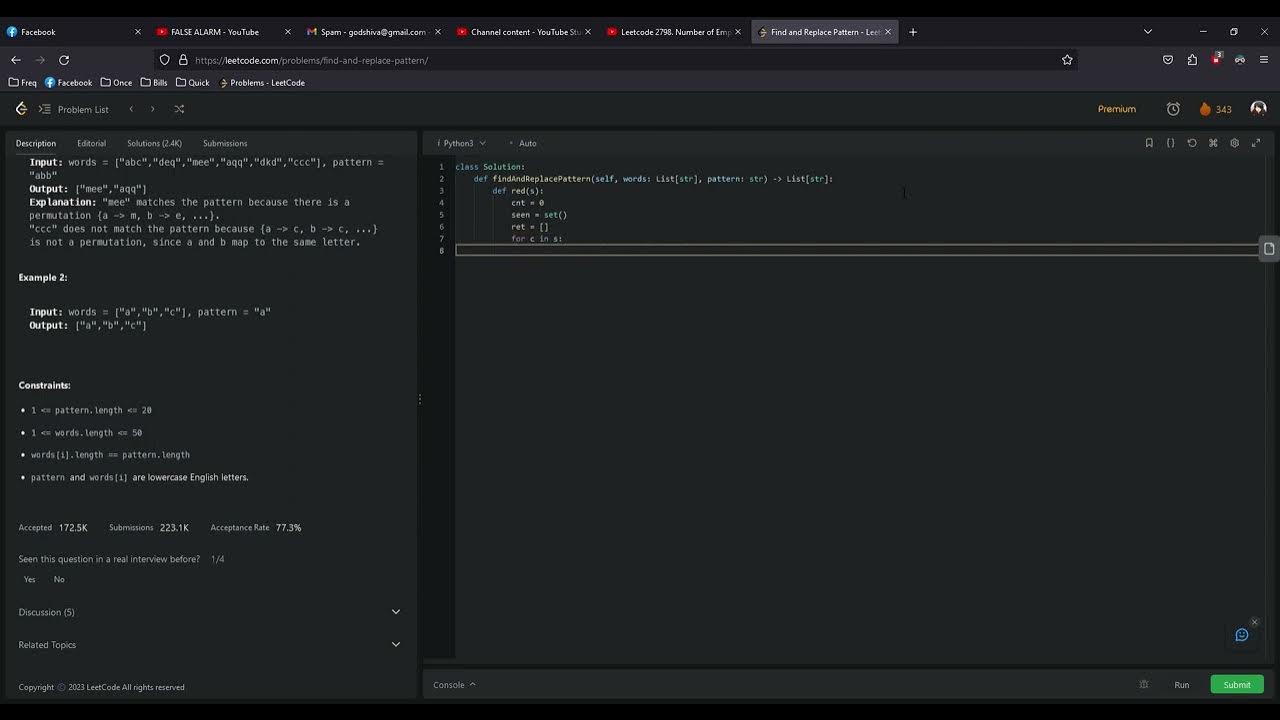Click the LeetCode logo icon

(x=21, y=109)
